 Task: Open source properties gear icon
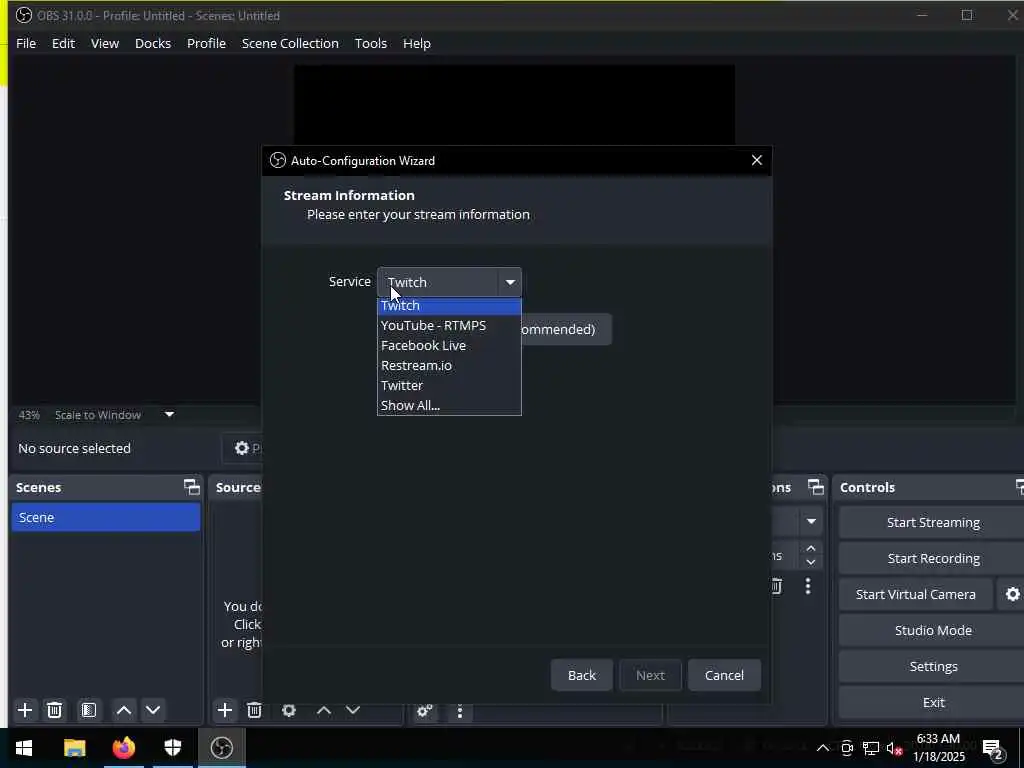coord(289,710)
